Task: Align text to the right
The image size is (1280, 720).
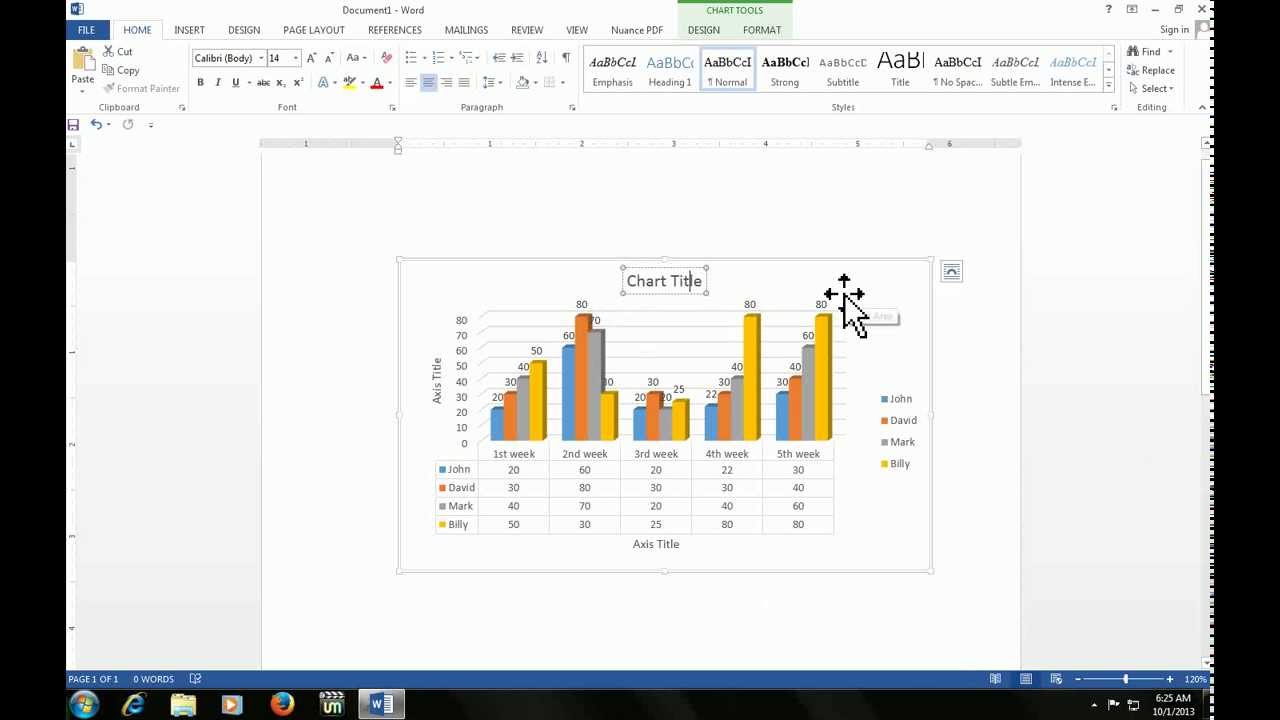Action: point(446,83)
